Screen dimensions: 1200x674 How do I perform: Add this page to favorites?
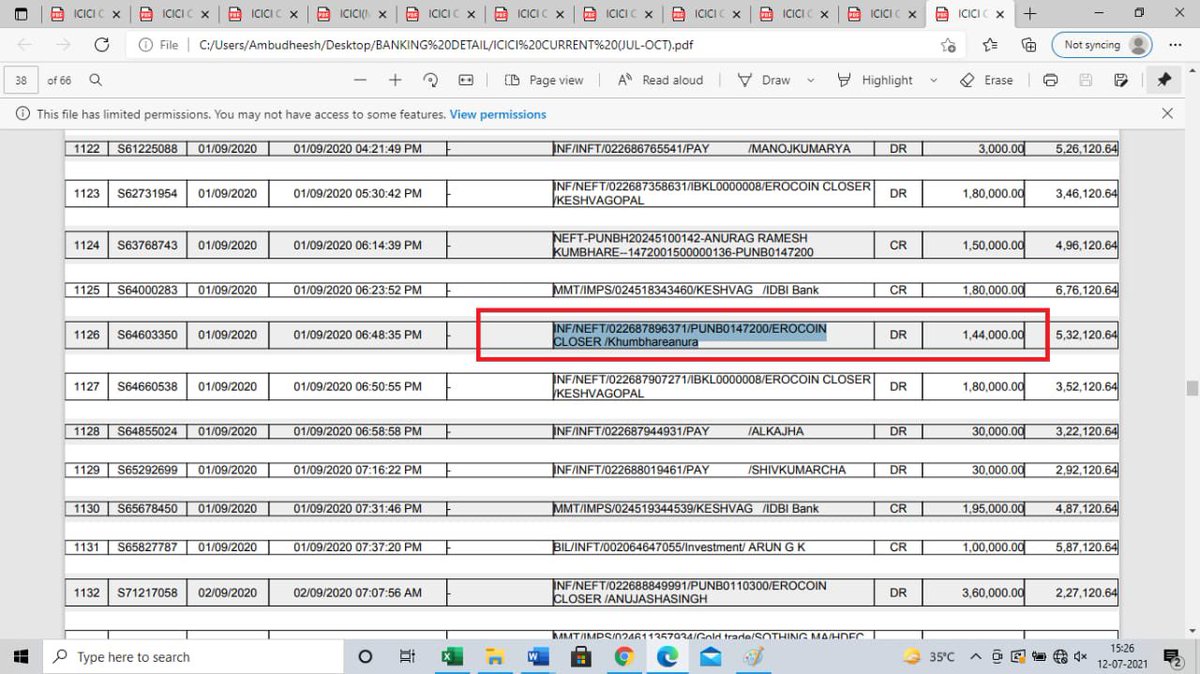(x=947, y=45)
